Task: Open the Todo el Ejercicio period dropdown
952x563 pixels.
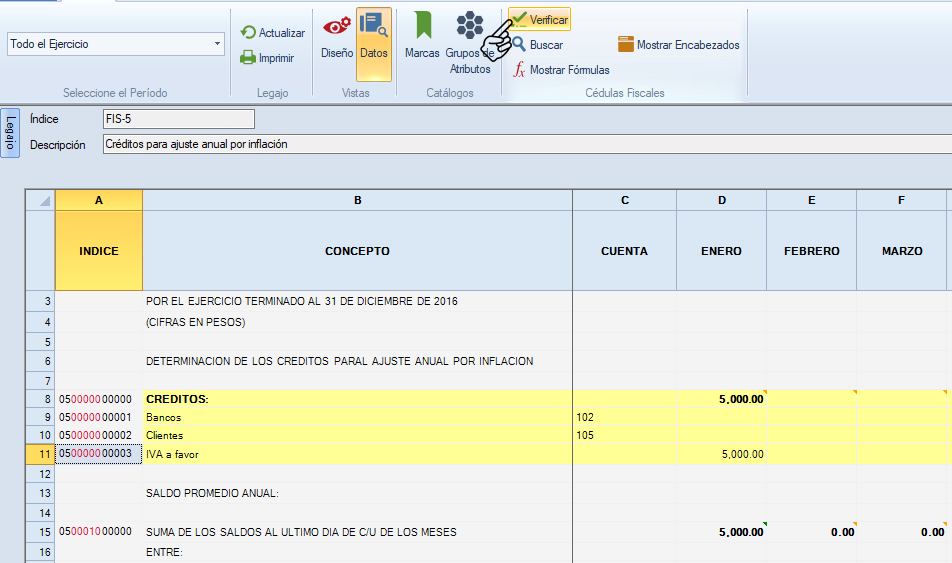Action: click(x=115, y=44)
